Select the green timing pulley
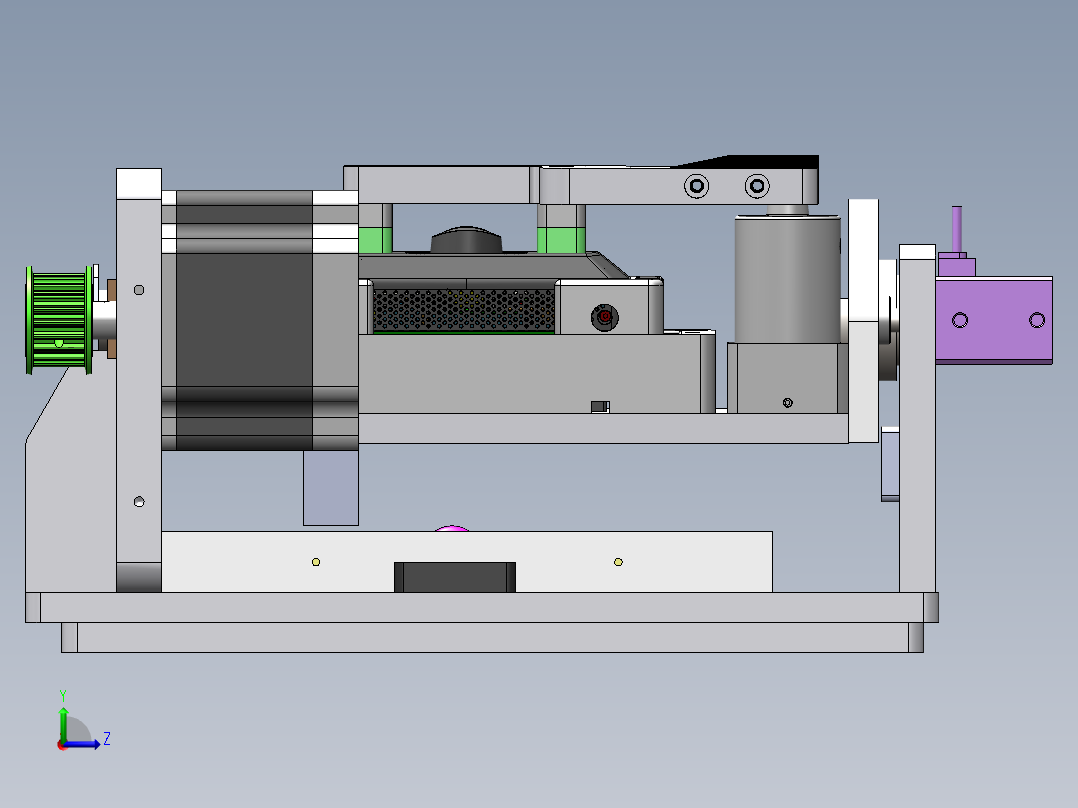 click(x=59, y=320)
